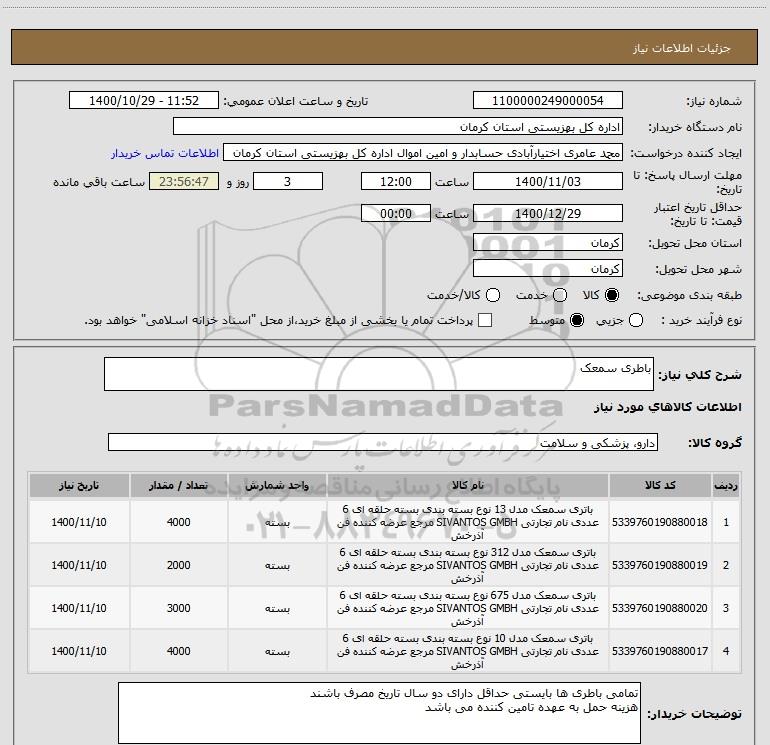Image resolution: width=770 pixels, height=745 pixels.
Task: Choose the متوسط purchase process option
Action: click(x=577, y=320)
